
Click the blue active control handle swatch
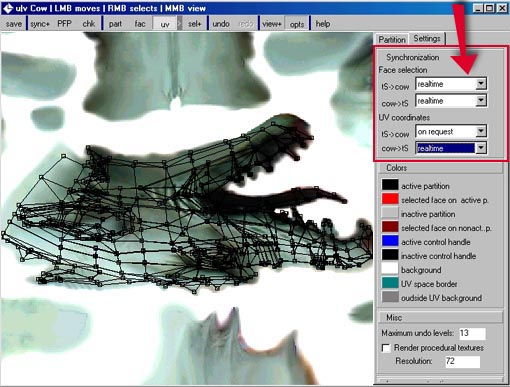(390, 241)
